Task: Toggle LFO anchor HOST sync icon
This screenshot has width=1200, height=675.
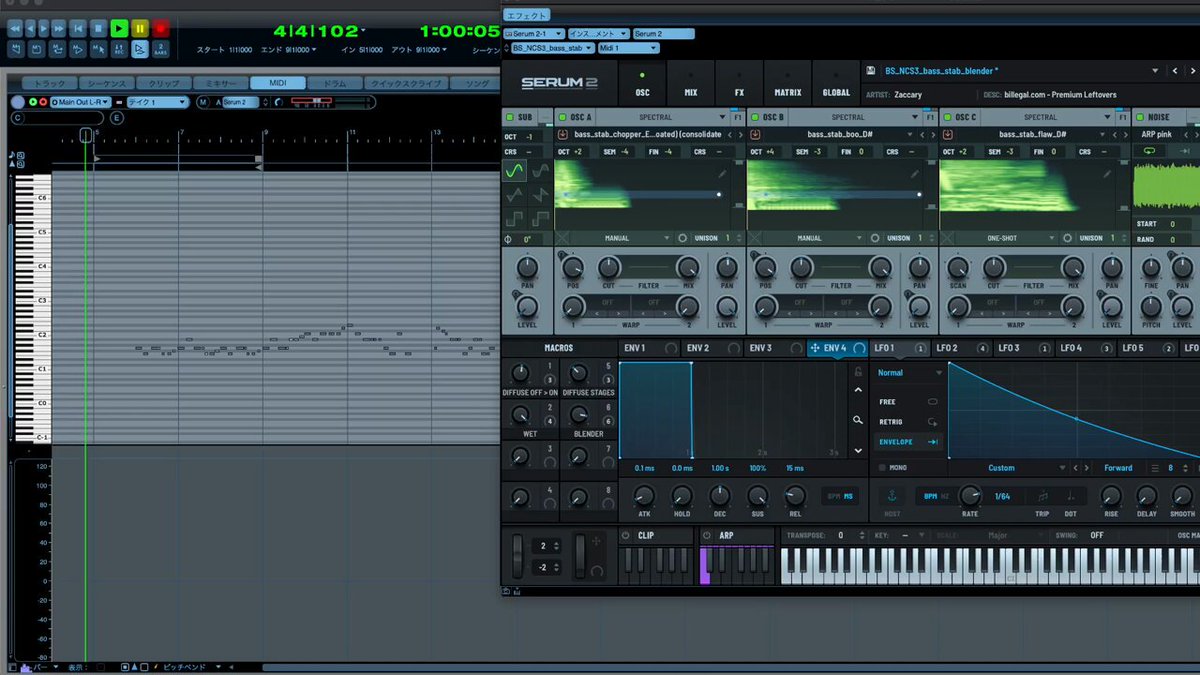Action: [892, 496]
